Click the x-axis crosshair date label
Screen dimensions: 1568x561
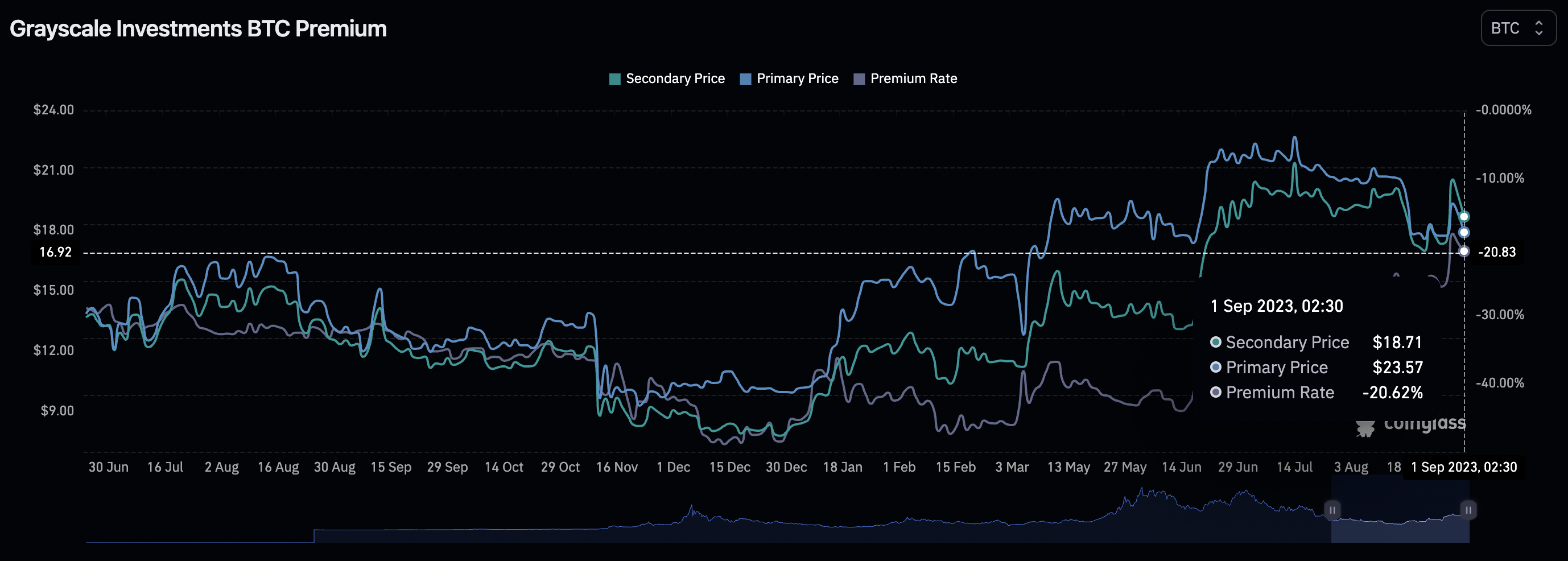pyautogui.click(x=1463, y=467)
